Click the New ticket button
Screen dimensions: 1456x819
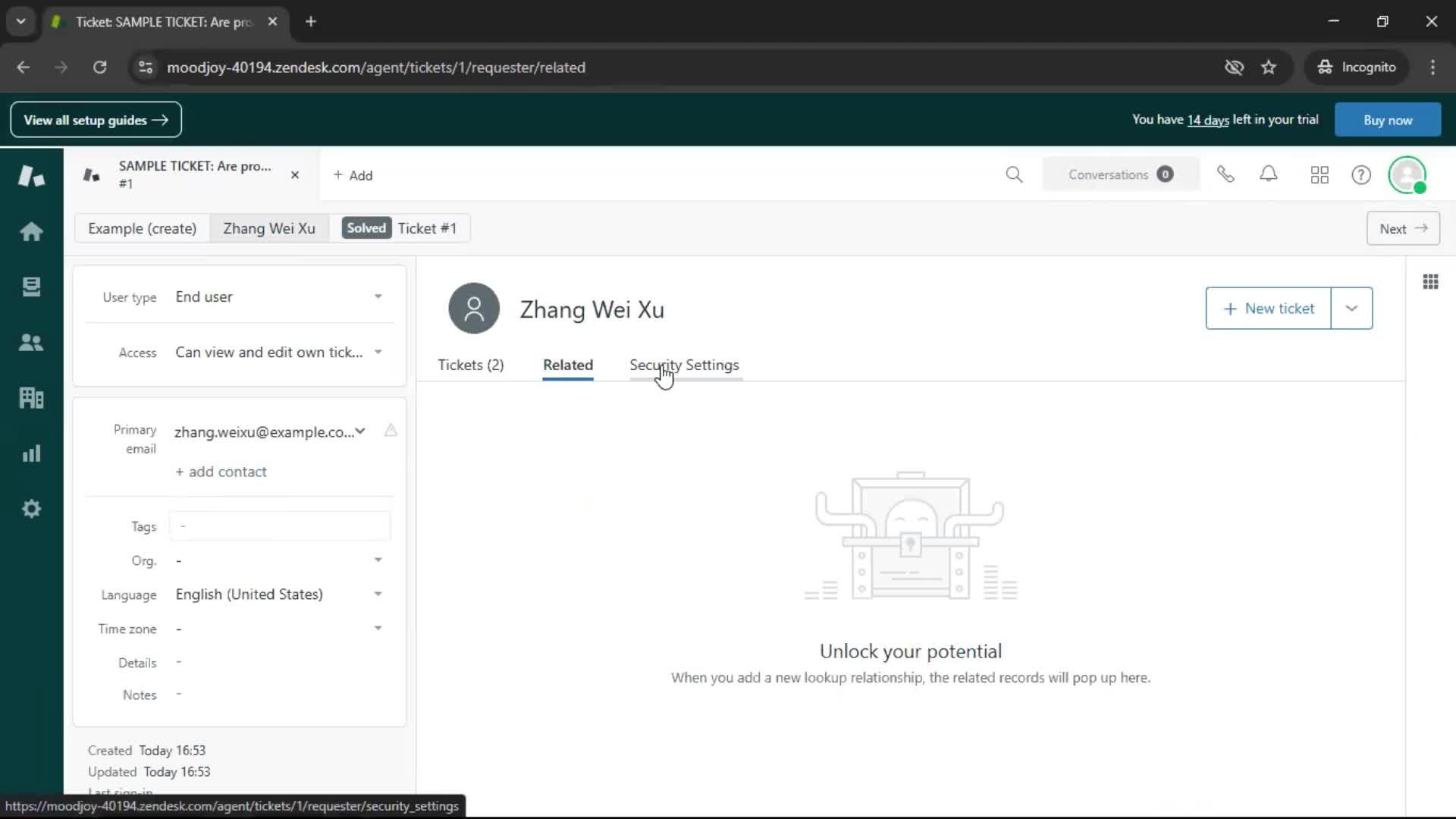[x=1269, y=309]
